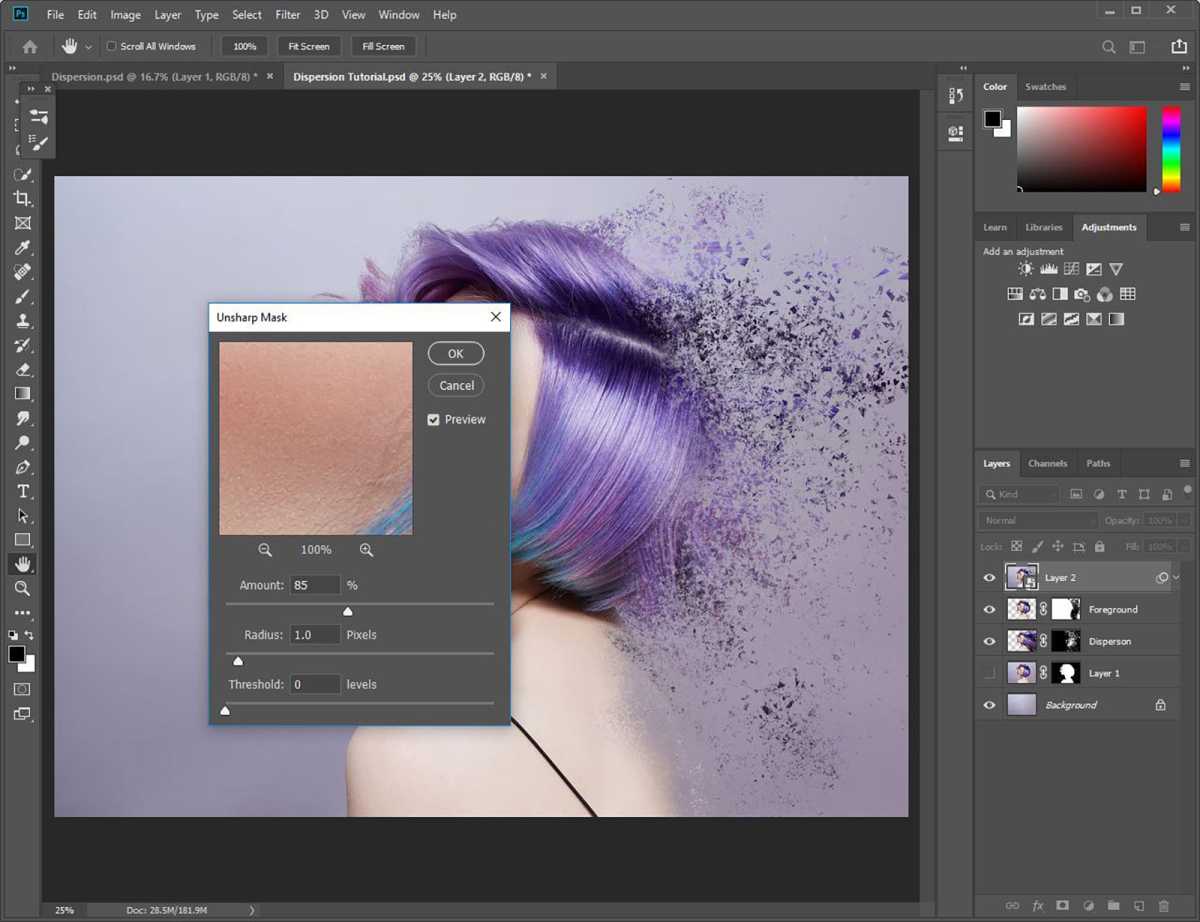Open the Filter menu
The height and width of the screenshot is (922, 1200).
point(287,14)
